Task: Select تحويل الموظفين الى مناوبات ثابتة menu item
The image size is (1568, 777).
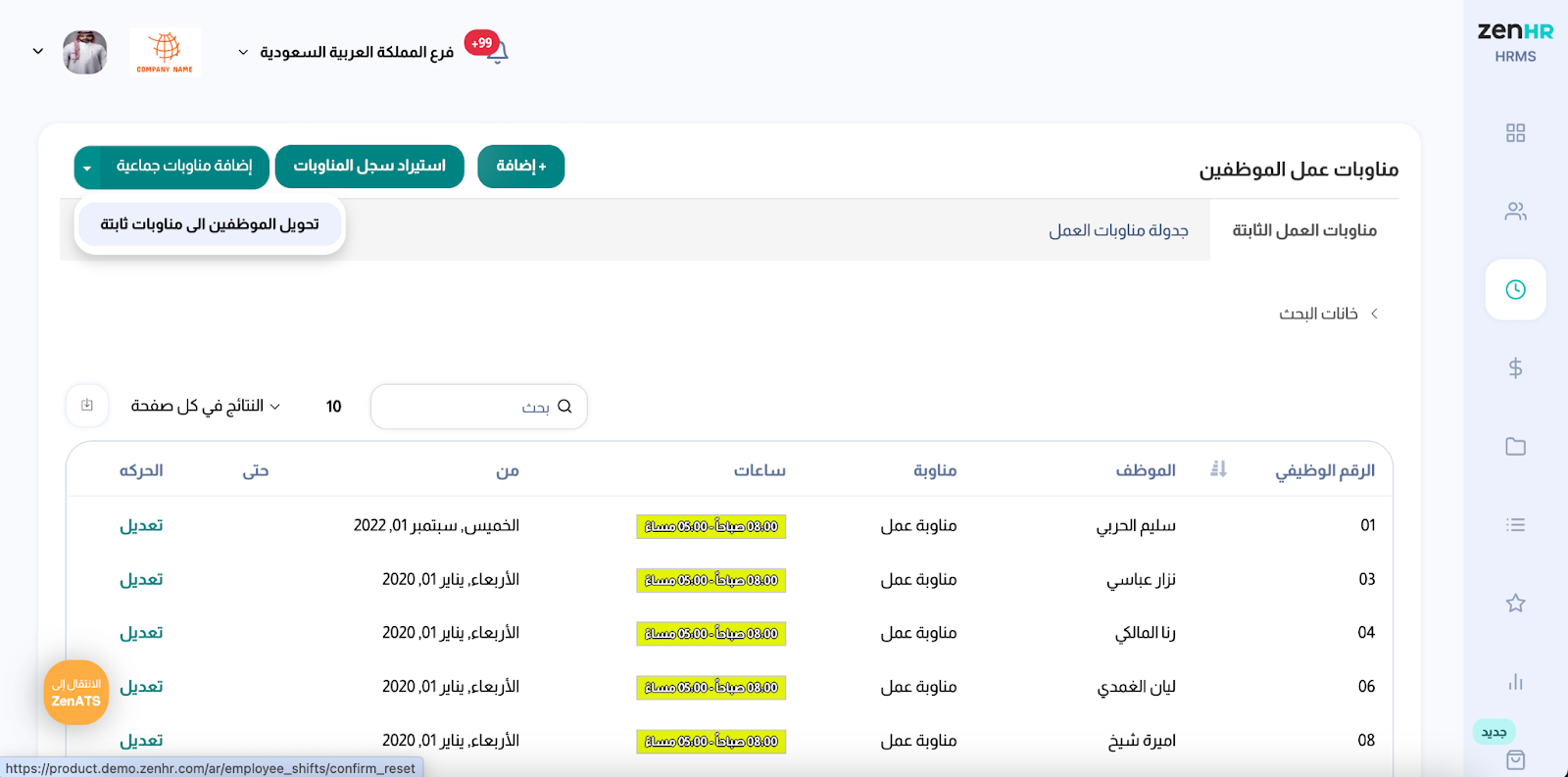Action: 210,224
